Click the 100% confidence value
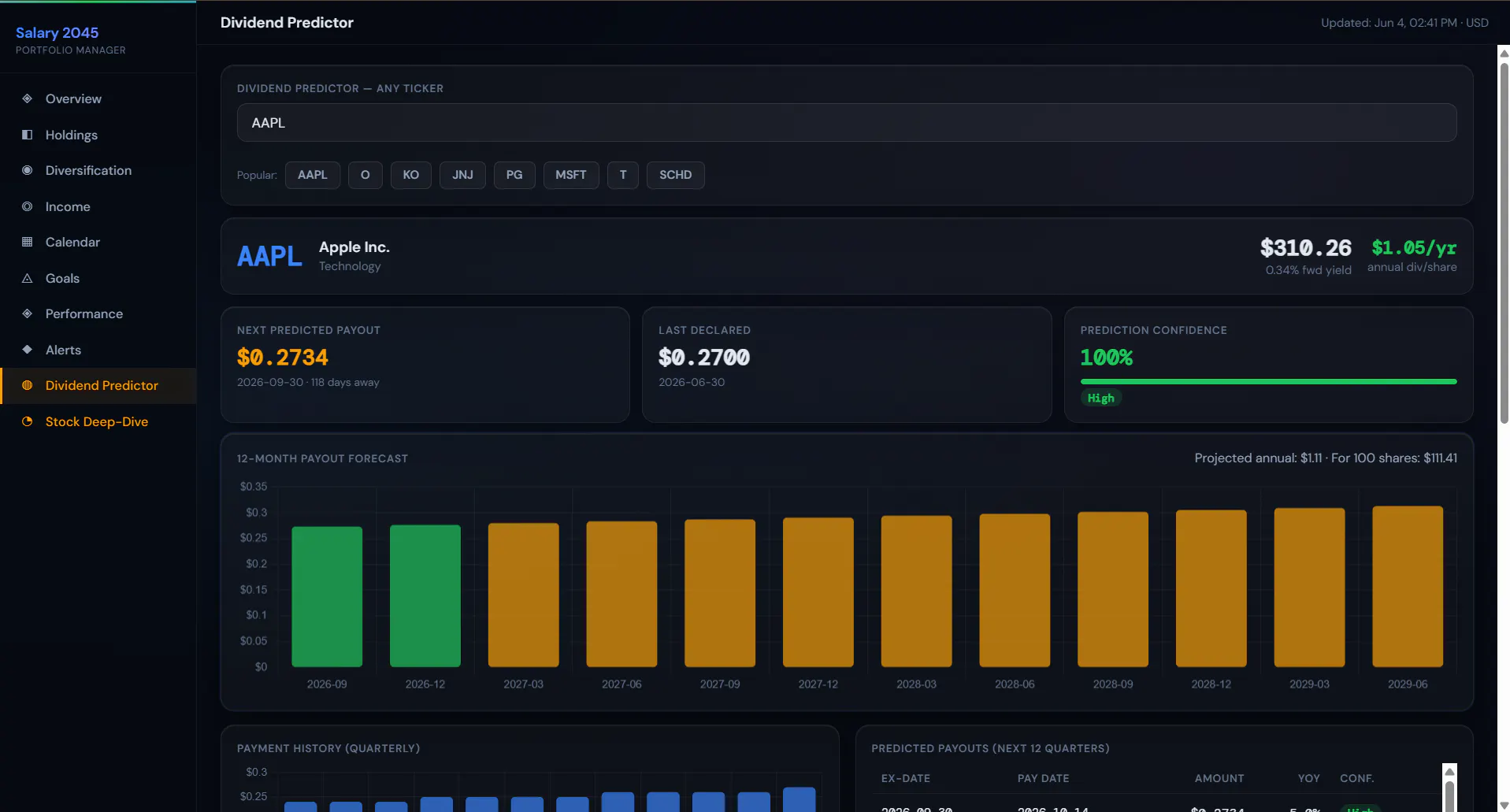The height and width of the screenshot is (812, 1510). coord(1107,358)
